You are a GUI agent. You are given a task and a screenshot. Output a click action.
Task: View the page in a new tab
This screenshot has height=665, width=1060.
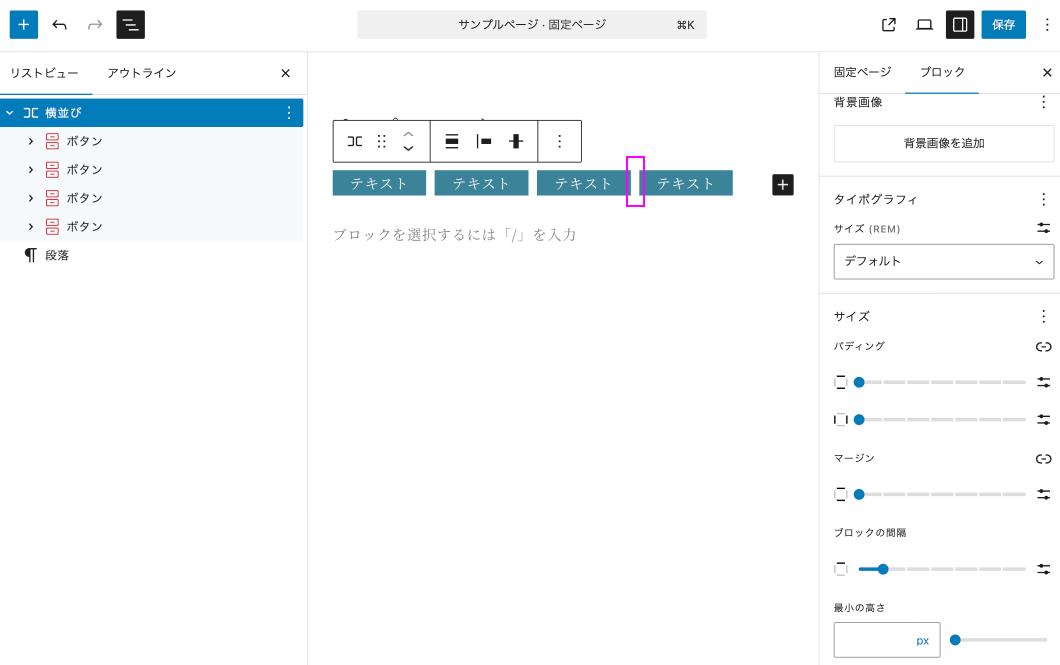888,25
